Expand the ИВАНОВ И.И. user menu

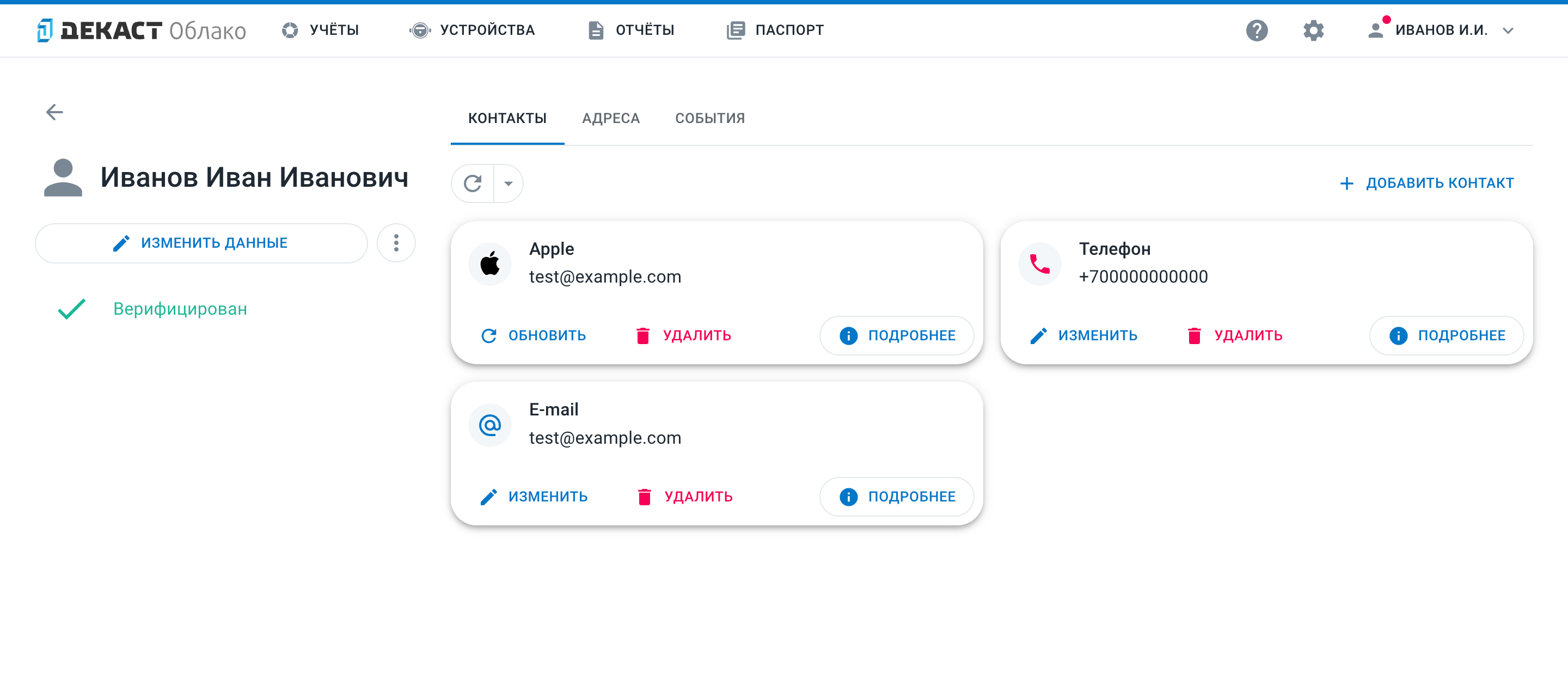coord(1441,30)
